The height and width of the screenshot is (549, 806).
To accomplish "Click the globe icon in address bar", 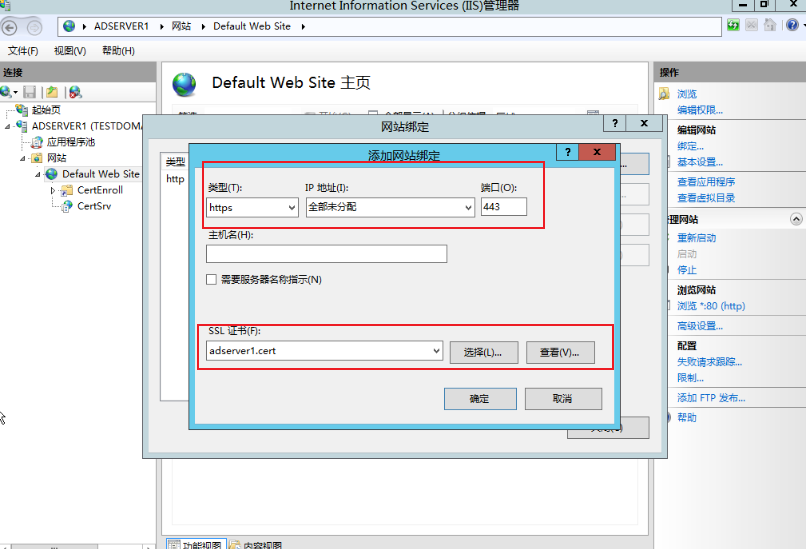I will tap(69, 26).
